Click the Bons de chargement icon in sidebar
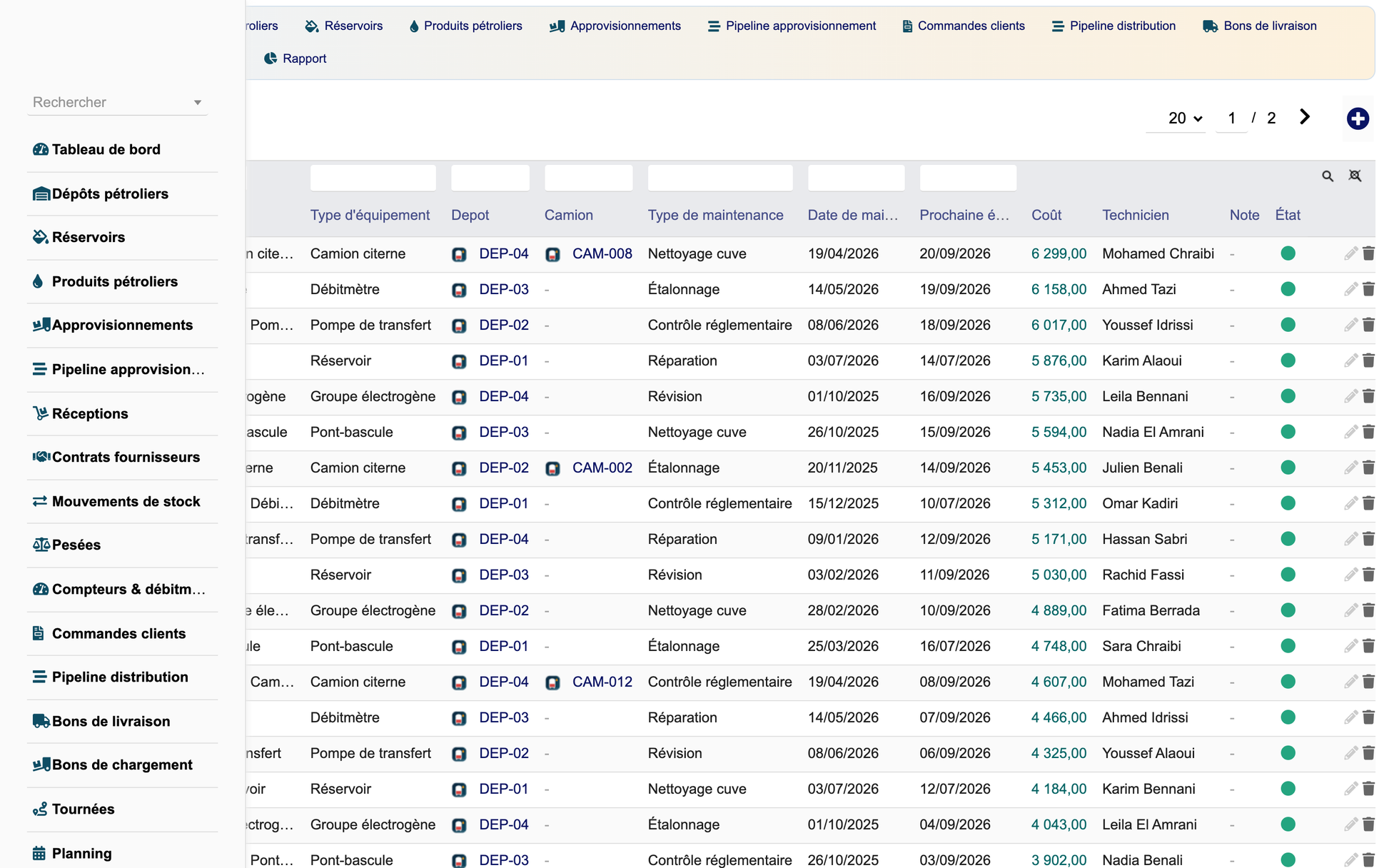This screenshot has width=1389, height=868. 41,764
